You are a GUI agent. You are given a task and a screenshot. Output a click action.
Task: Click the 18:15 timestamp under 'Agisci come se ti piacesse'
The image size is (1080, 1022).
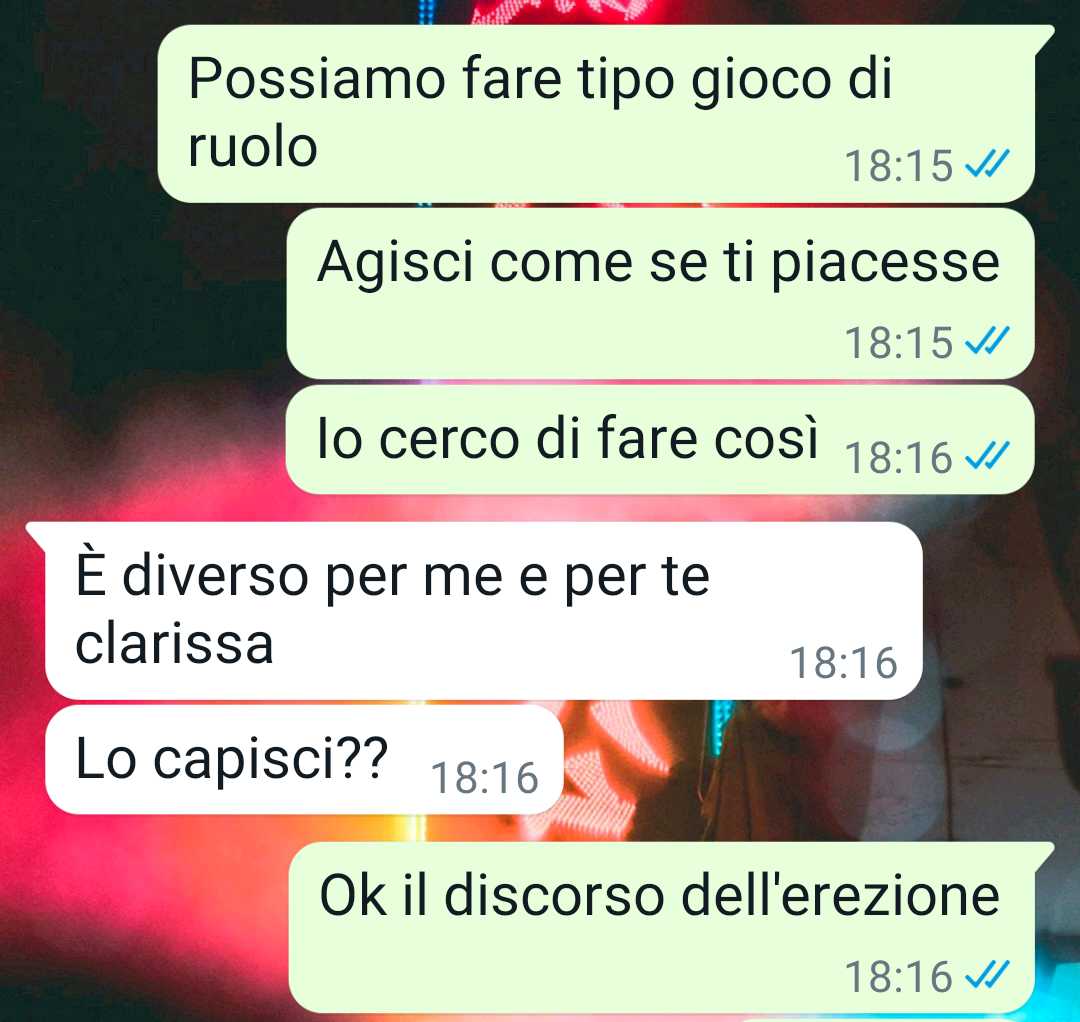pyautogui.click(x=899, y=342)
